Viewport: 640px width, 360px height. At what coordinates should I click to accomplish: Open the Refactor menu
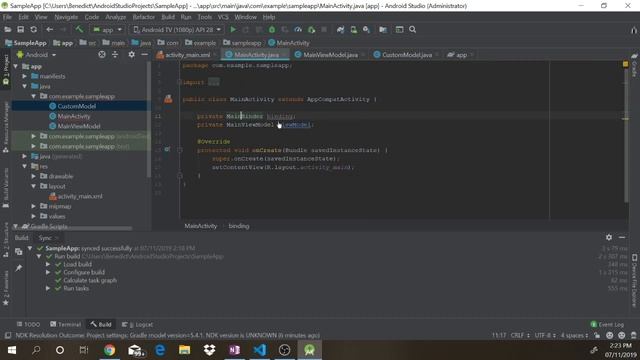point(144,17)
